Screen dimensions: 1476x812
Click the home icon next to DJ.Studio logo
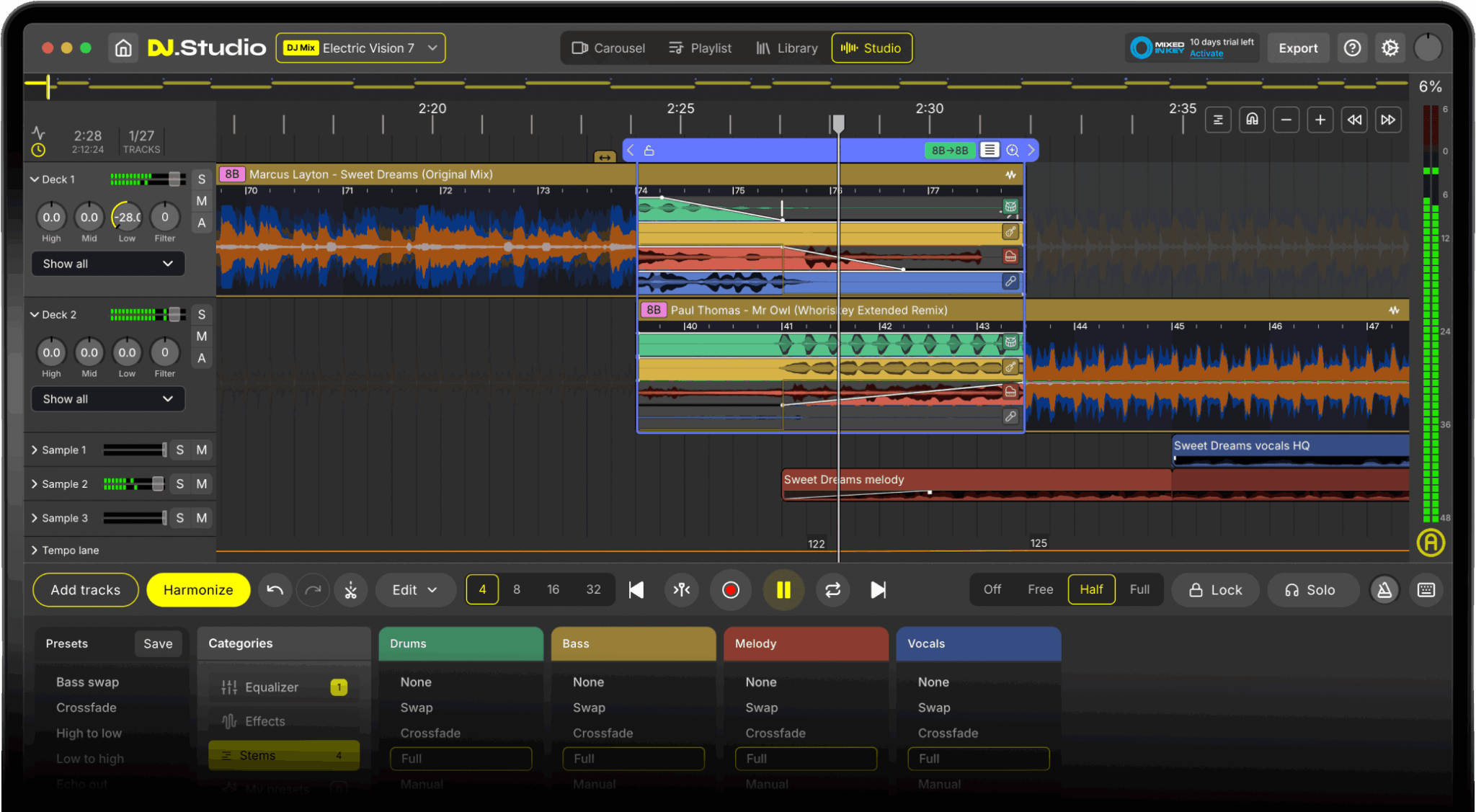coord(123,48)
